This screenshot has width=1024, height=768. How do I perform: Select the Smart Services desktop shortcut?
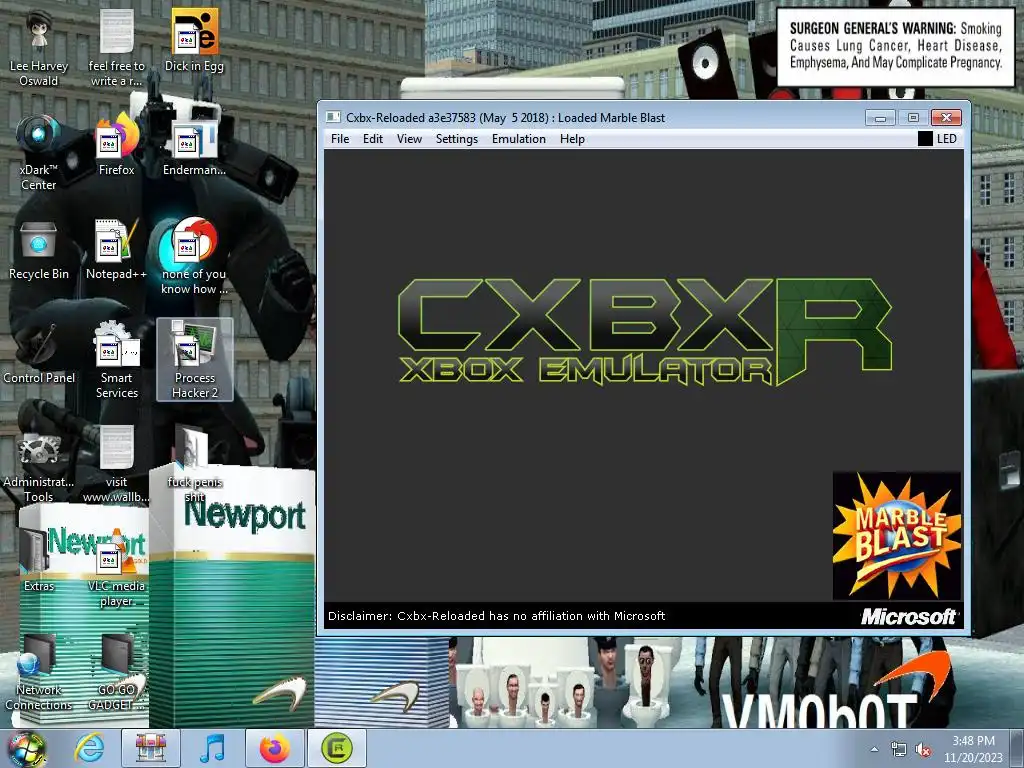pos(116,360)
